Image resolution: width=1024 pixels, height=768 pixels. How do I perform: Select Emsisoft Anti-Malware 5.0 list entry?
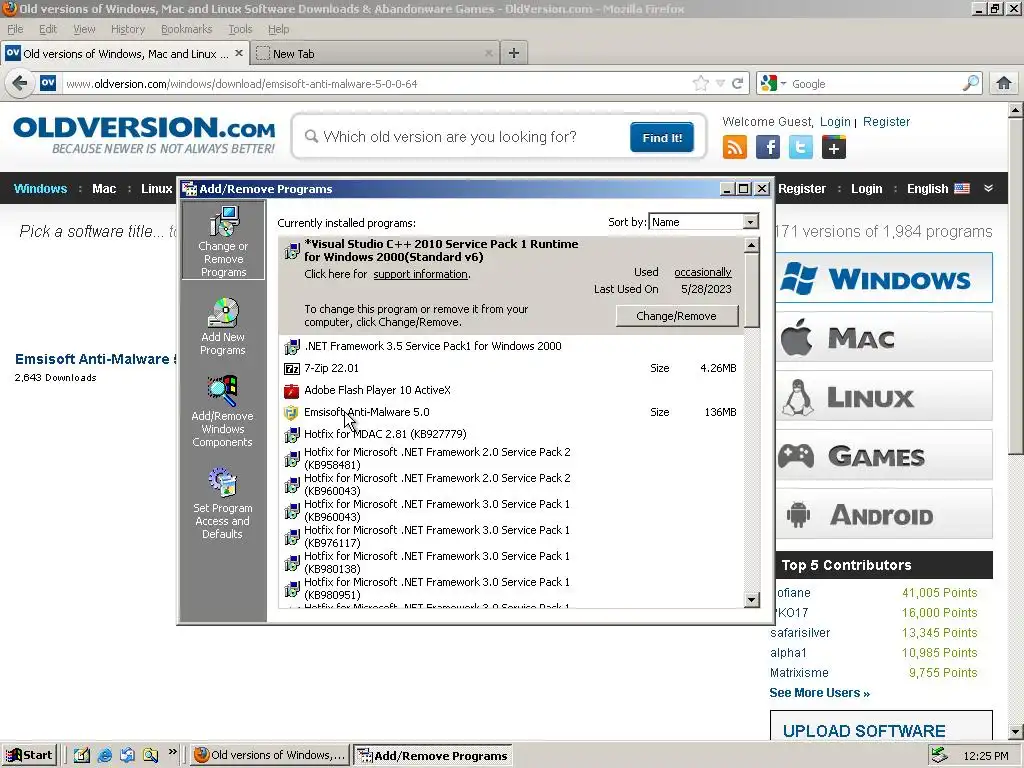point(511,413)
